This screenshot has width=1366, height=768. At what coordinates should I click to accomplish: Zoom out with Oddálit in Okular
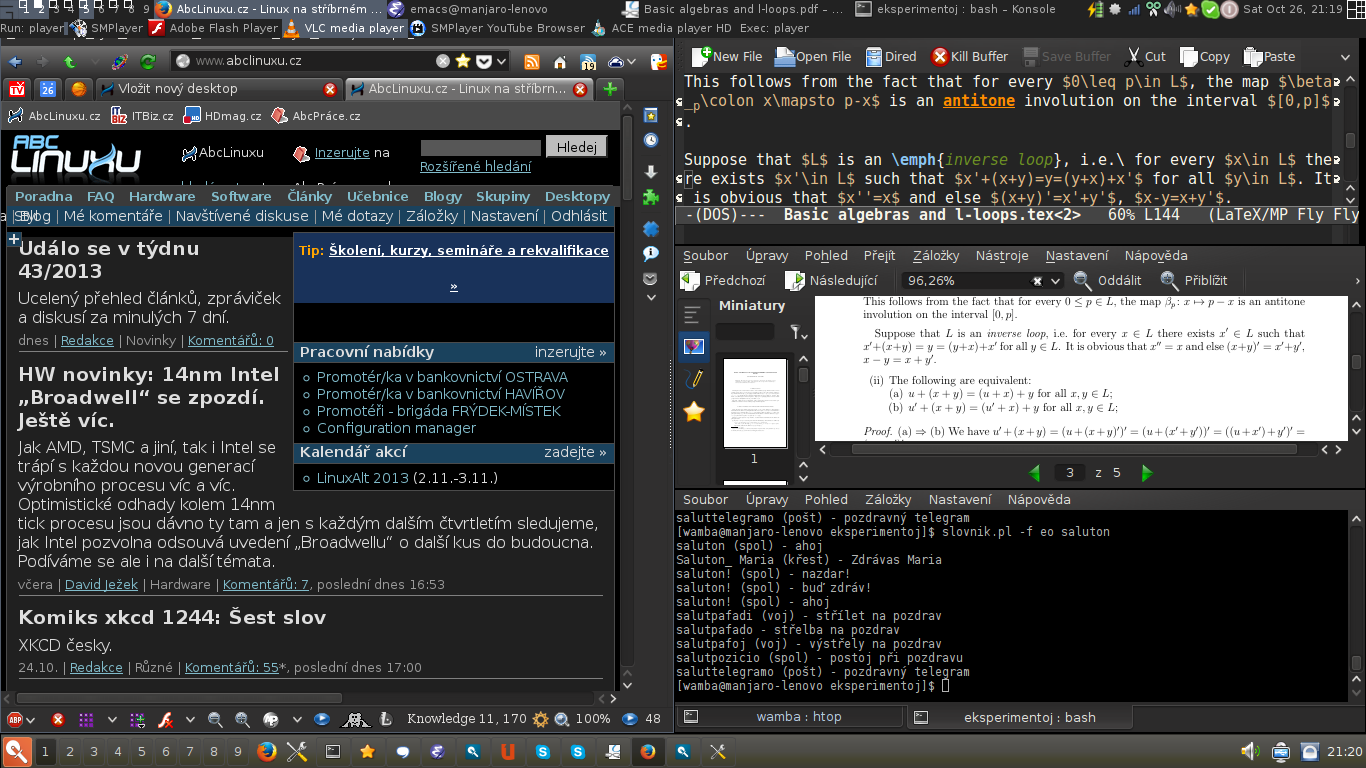[x=1108, y=281]
